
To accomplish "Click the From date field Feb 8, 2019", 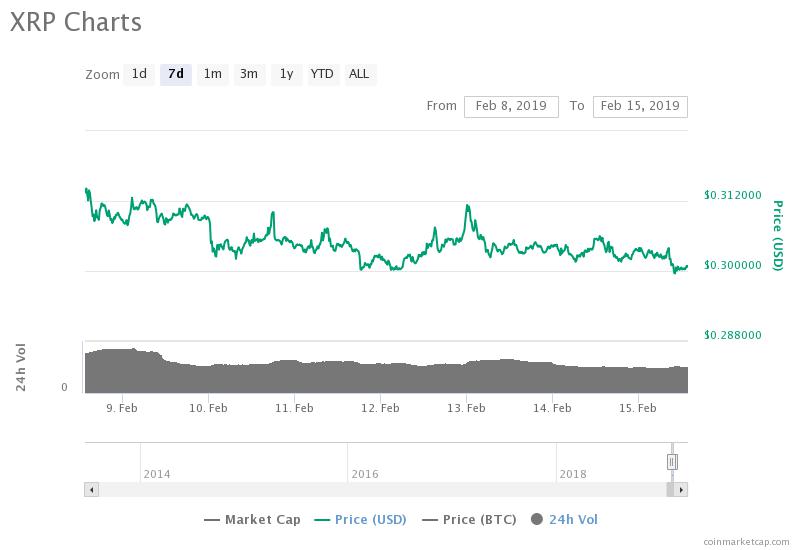I will [x=511, y=107].
